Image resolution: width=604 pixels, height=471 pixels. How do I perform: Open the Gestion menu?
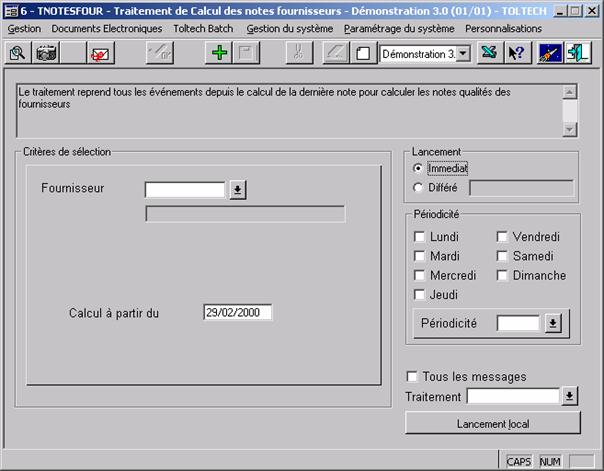[x=24, y=29]
